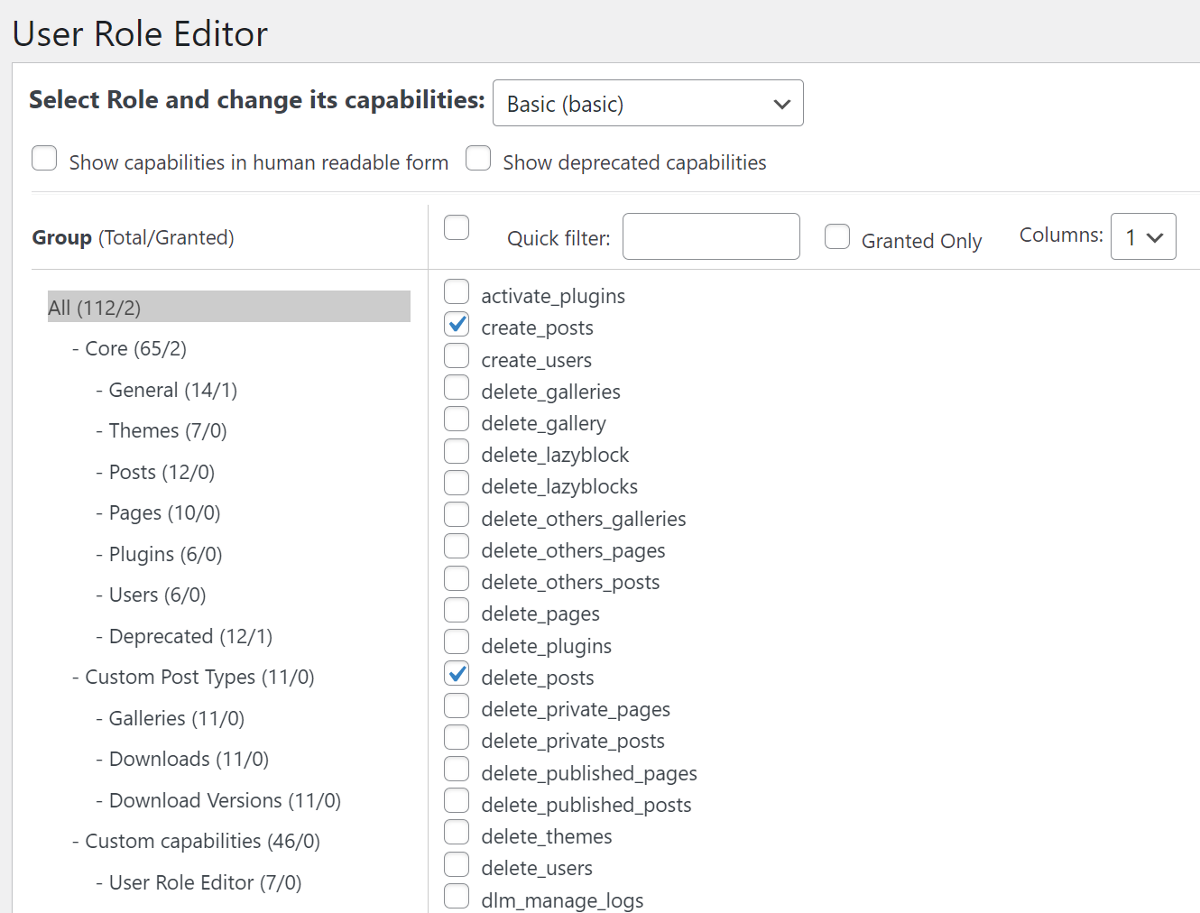Click into the Quick filter text field
The width and height of the screenshot is (1200, 913).
tap(711, 237)
